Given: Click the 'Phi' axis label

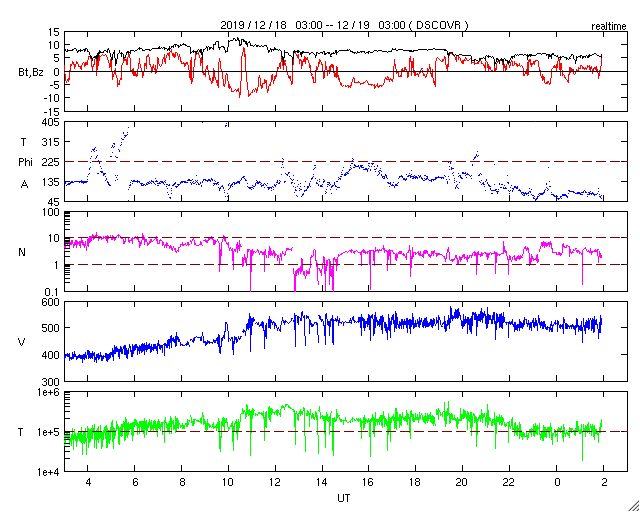Looking at the screenshot, I should point(25,162).
